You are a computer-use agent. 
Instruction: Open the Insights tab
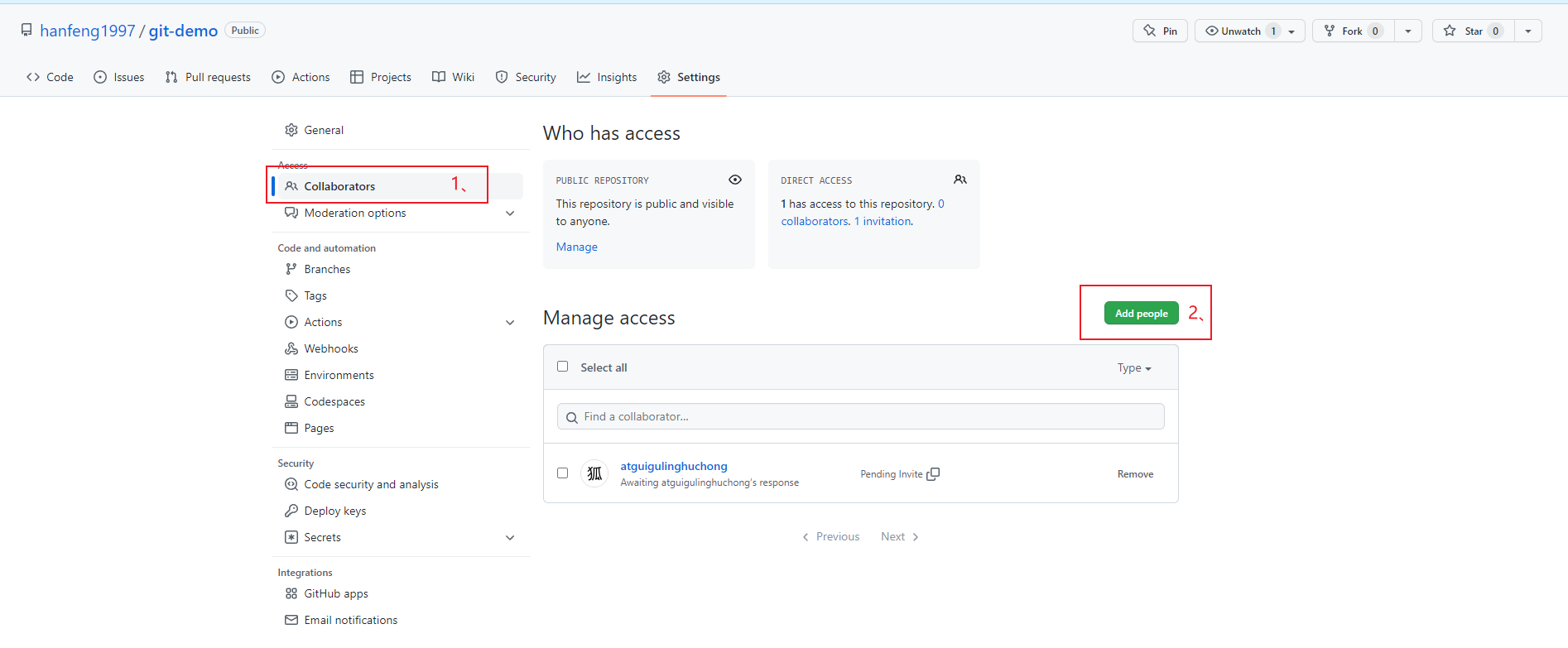[607, 77]
